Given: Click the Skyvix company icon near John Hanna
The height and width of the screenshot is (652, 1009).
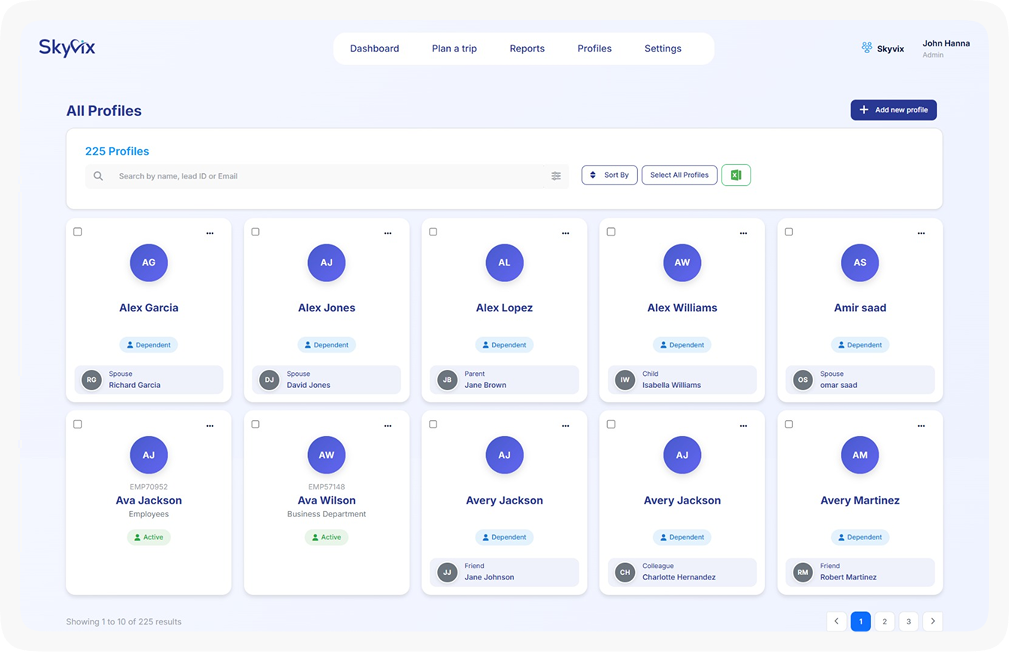Looking at the screenshot, I should 866,48.
